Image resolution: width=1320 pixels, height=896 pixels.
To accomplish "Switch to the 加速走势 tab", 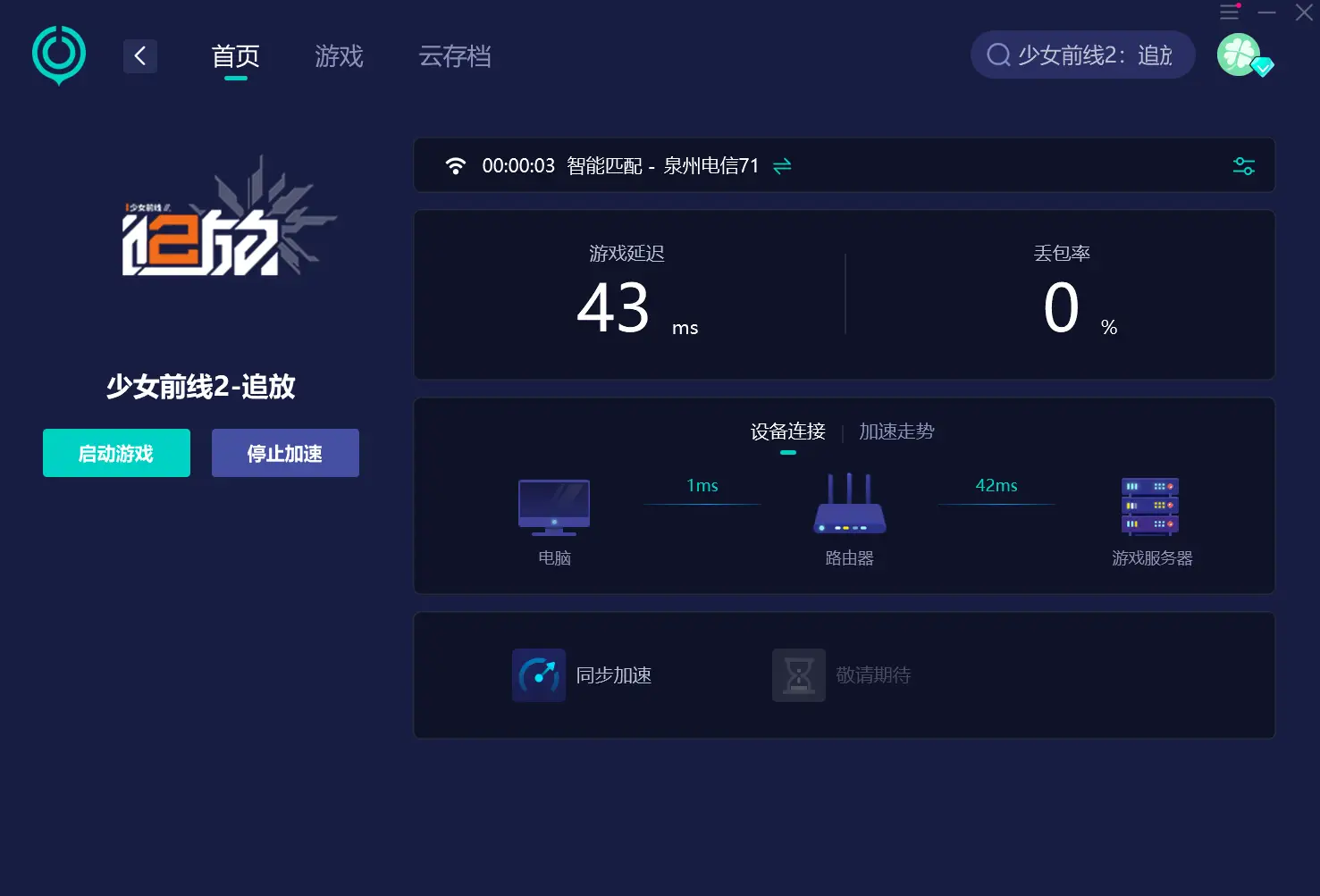I will (x=896, y=432).
